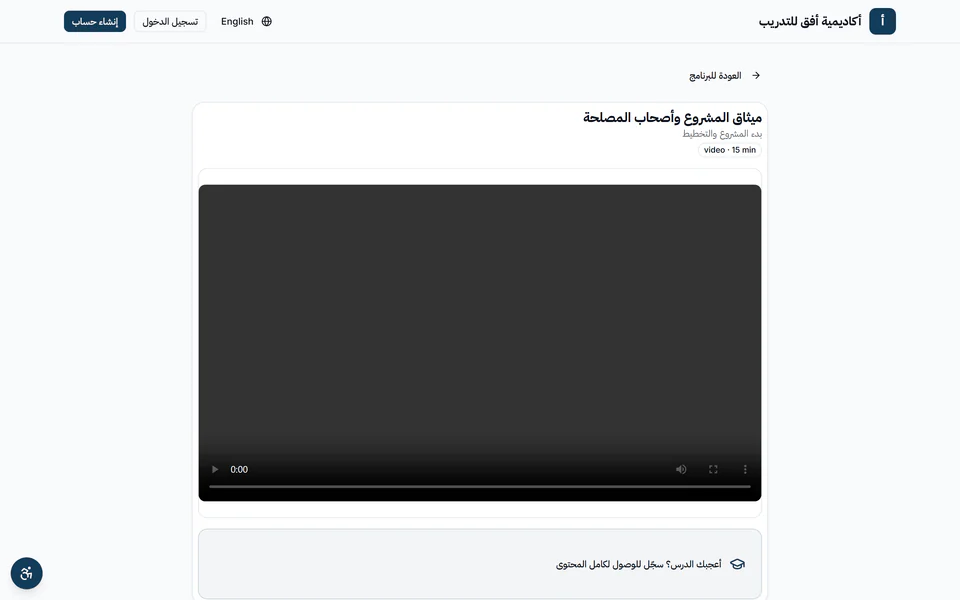960x600 pixels.
Task: Click the 0:00 video time display
Action: tap(239, 470)
